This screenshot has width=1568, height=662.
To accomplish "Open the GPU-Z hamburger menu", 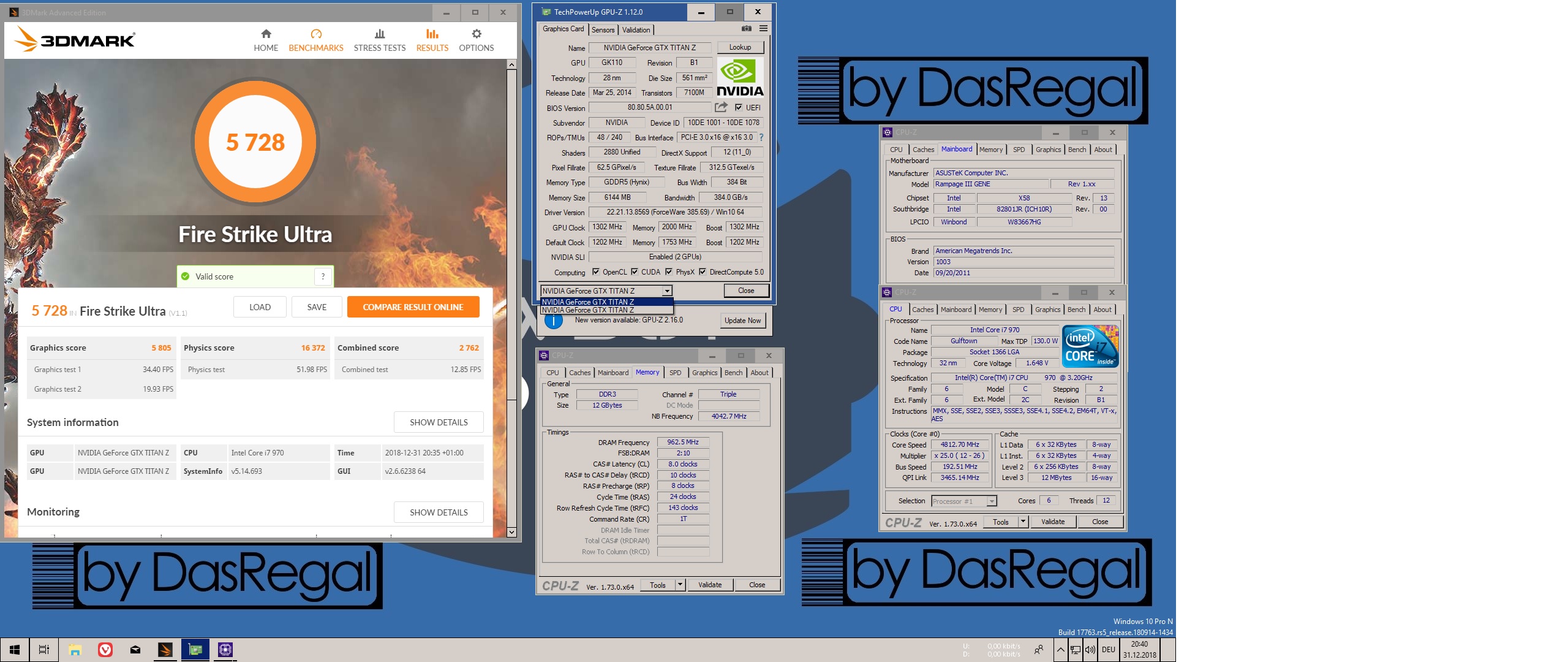I will coord(763,29).
